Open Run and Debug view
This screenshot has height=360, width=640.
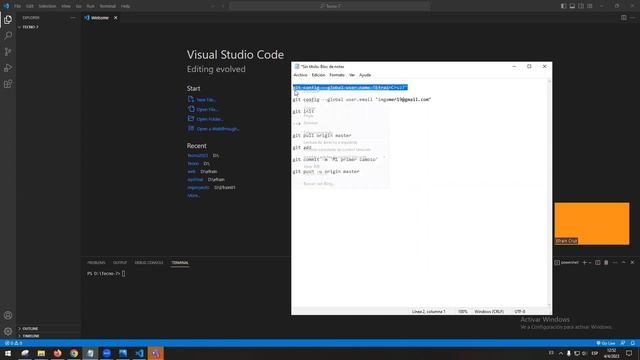pyautogui.click(x=8, y=68)
